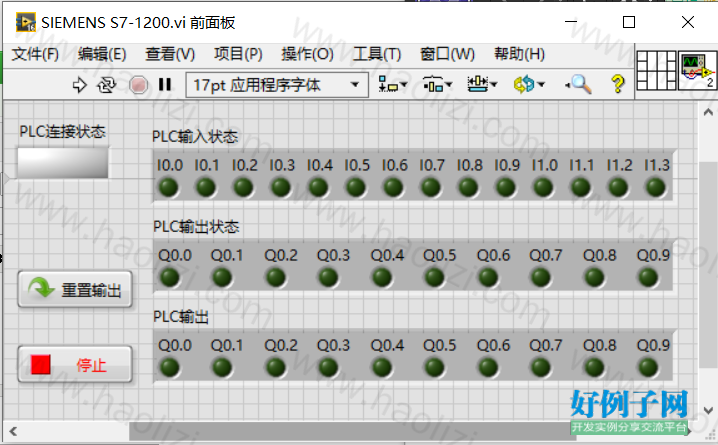Screen dimensions: 718x445
Task: Click the I0.3 input LED
Action: pos(281,187)
